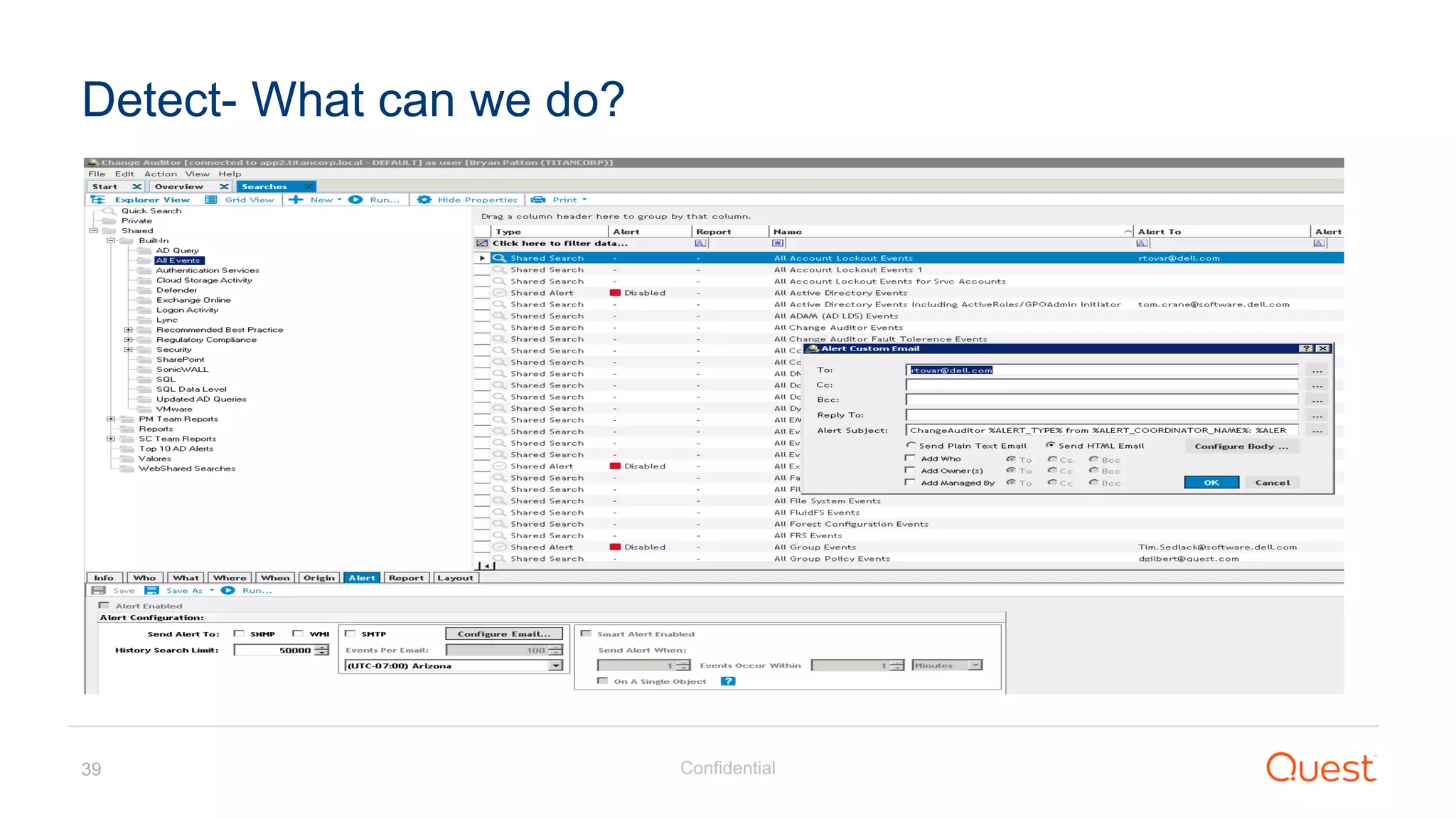Click the horizontal scrollbar left arrow of grid
Screen dimensions: 1456x819
pos(486,566)
